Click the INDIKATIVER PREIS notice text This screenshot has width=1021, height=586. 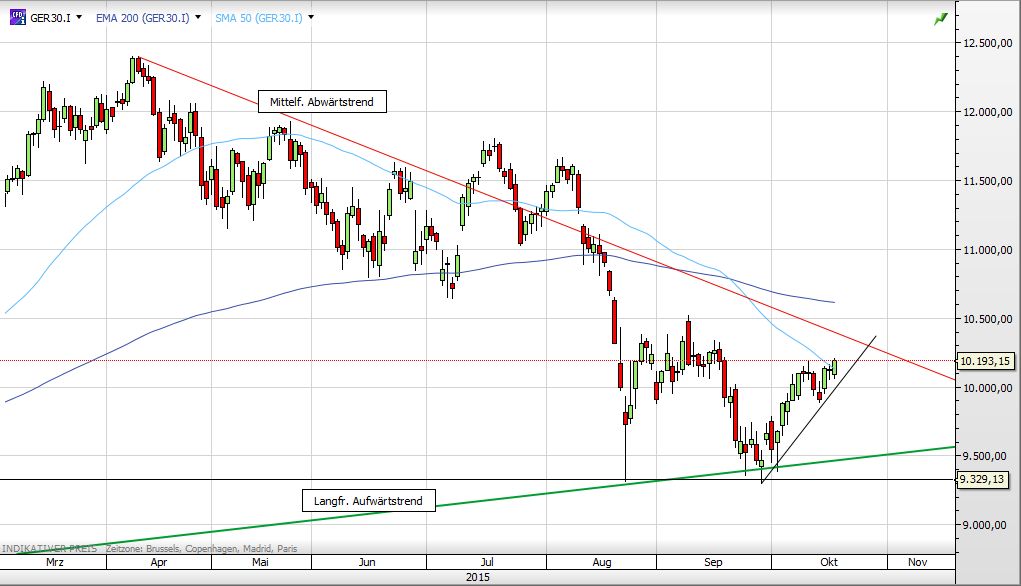[49, 549]
